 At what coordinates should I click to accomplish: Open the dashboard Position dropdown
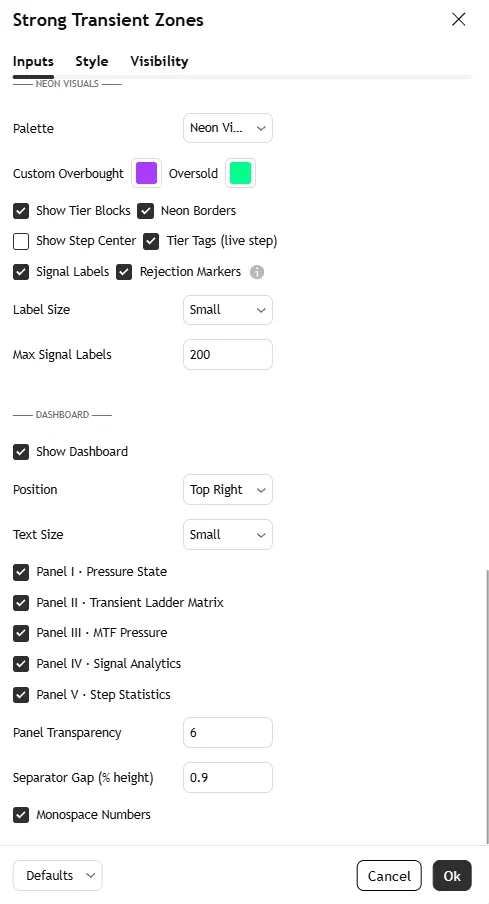[x=228, y=489]
